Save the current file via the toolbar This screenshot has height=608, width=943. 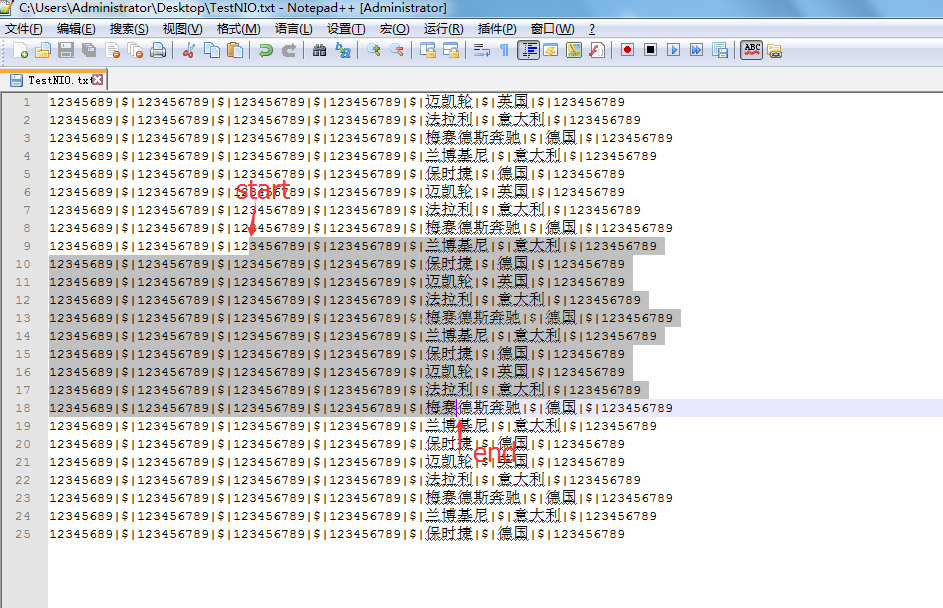(66, 51)
